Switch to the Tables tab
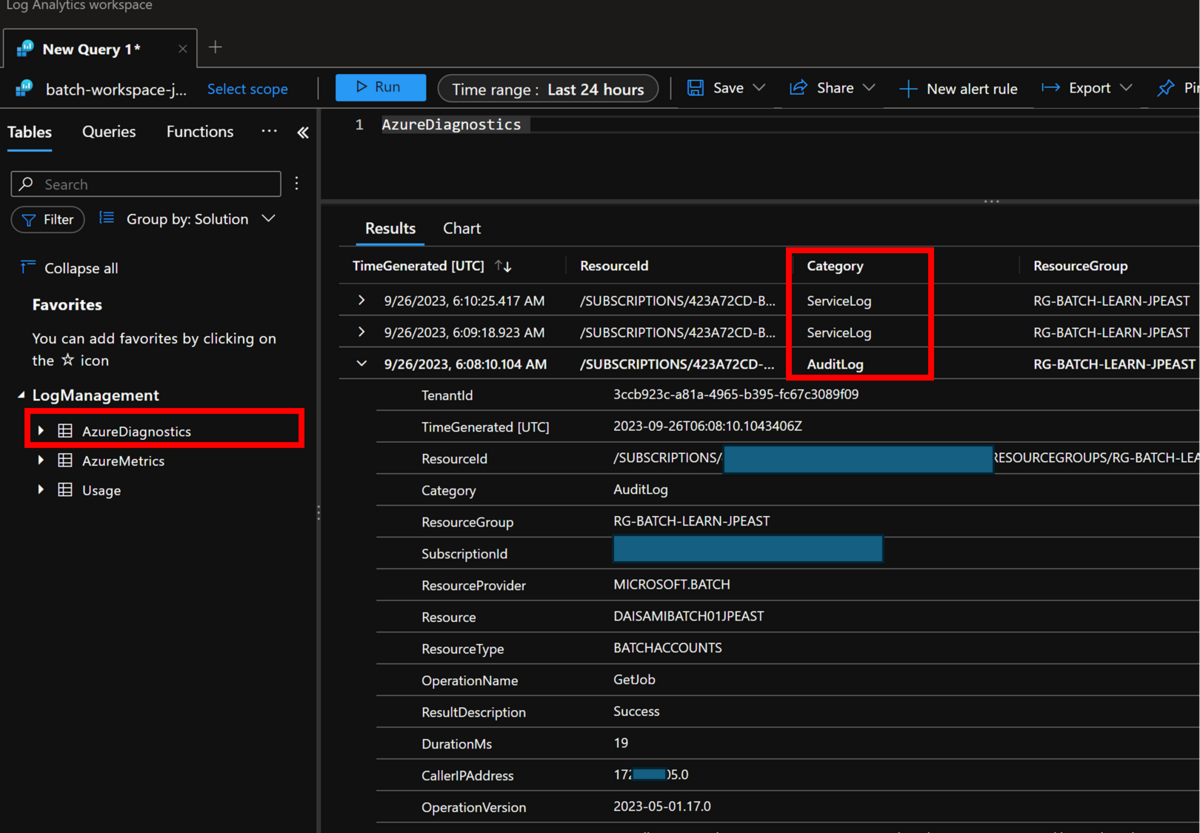The image size is (1200, 833). [30, 131]
